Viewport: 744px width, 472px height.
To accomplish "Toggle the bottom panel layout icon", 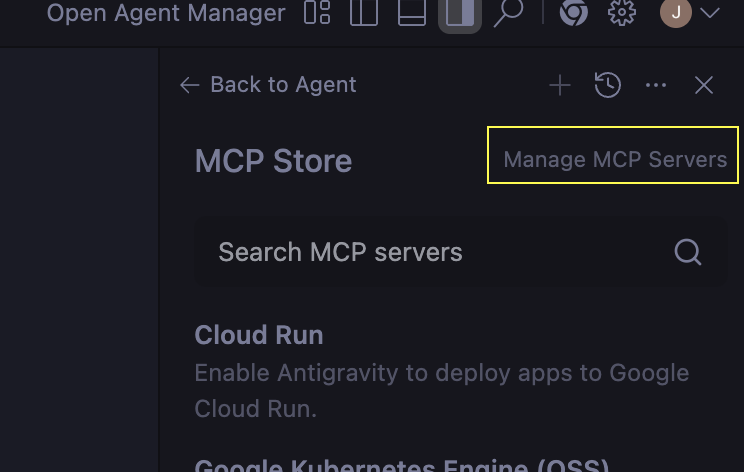I will coord(411,12).
